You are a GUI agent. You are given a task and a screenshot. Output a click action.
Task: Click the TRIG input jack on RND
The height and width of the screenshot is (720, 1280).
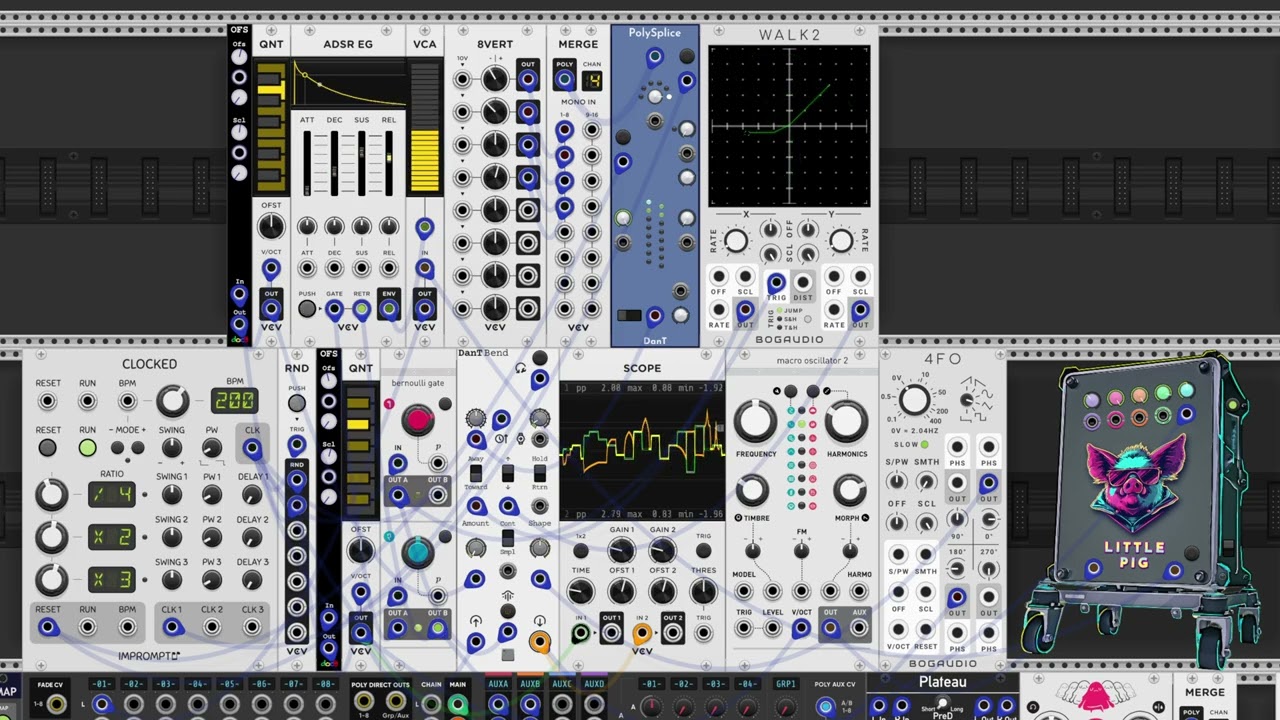[x=296, y=445]
